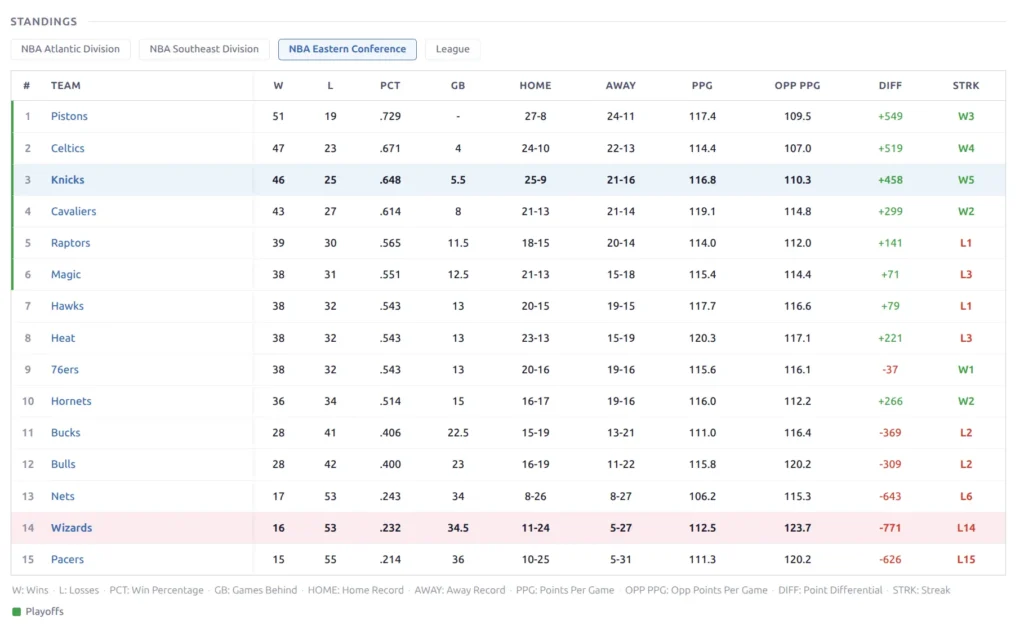Click the Pistons 27-8 home record
The height and width of the screenshot is (638, 1024).
(x=536, y=116)
